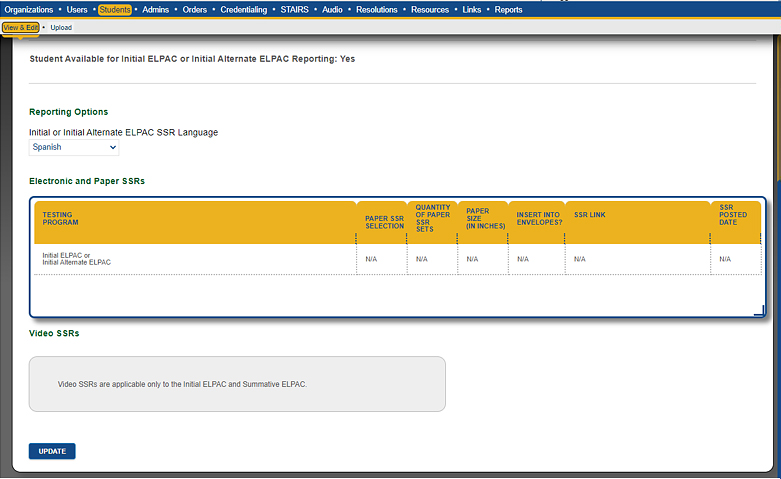Screen dimensions: 781x479
Task: Click the Initial ELPAC or Initial Alternate ELPAC row
Action: [x=397, y=259]
